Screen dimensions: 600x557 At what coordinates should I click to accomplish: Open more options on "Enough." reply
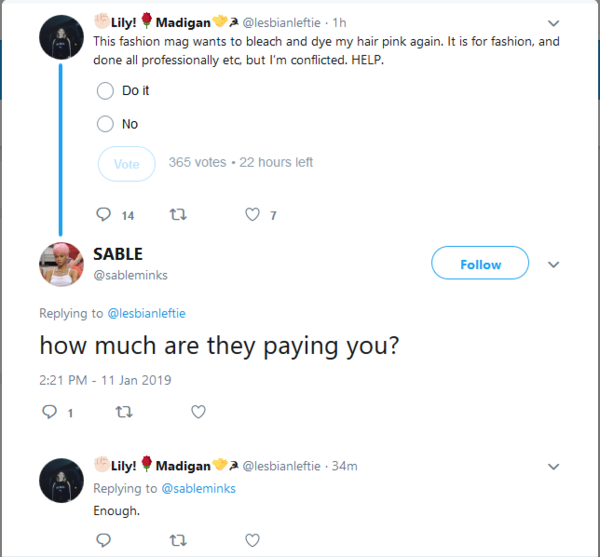pyautogui.click(x=554, y=466)
